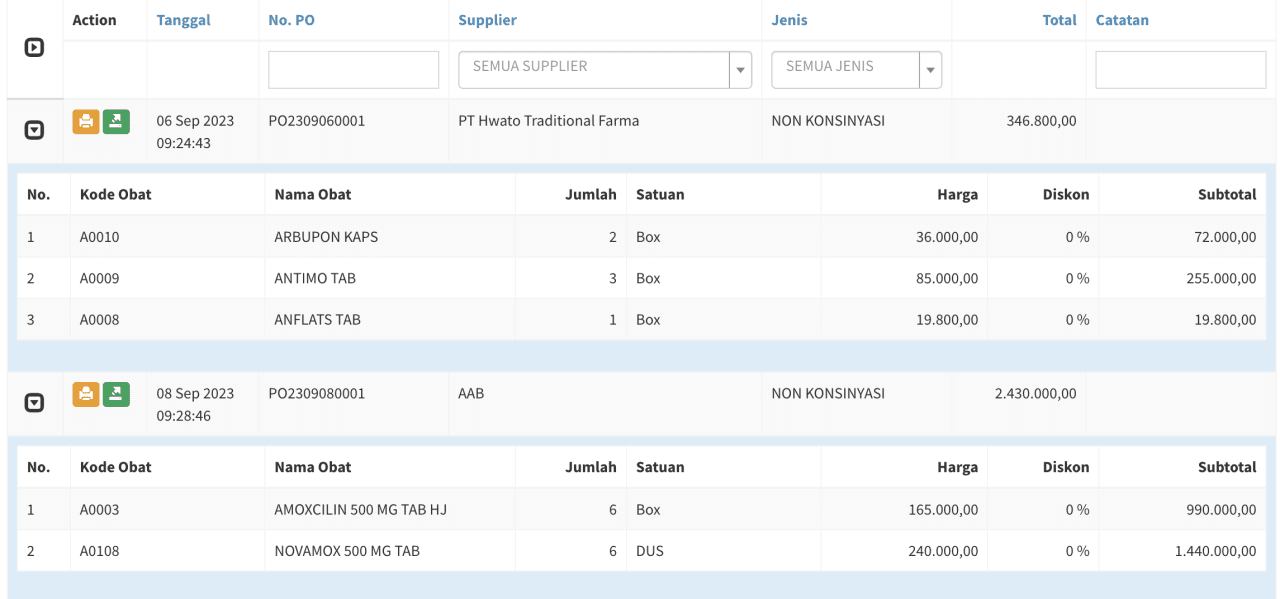Sort by Supplier column header
The height and width of the screenshot is (599, 1280).
coord(487,20)
